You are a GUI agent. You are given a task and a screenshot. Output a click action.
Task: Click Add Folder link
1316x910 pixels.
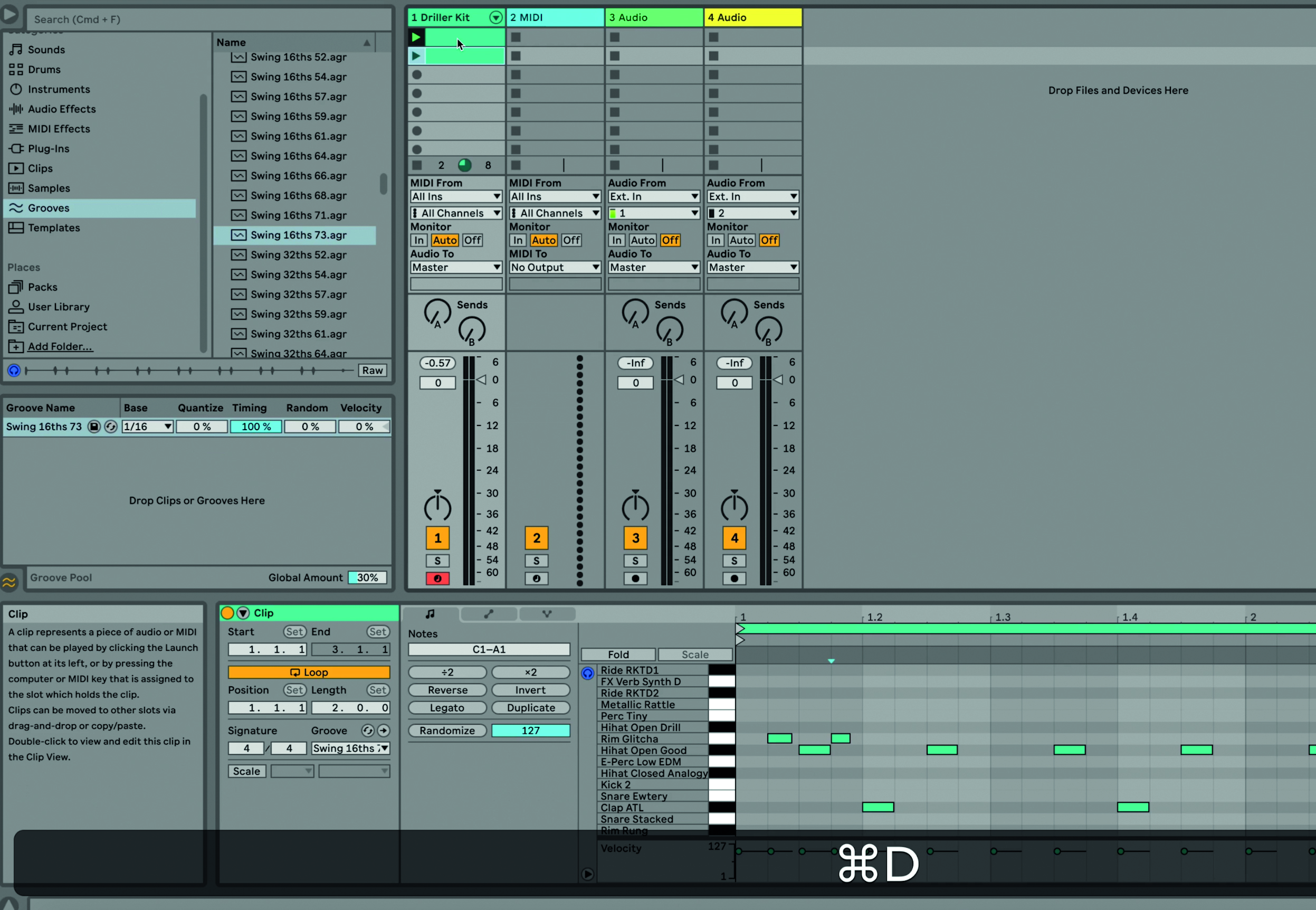click(60, 347)
